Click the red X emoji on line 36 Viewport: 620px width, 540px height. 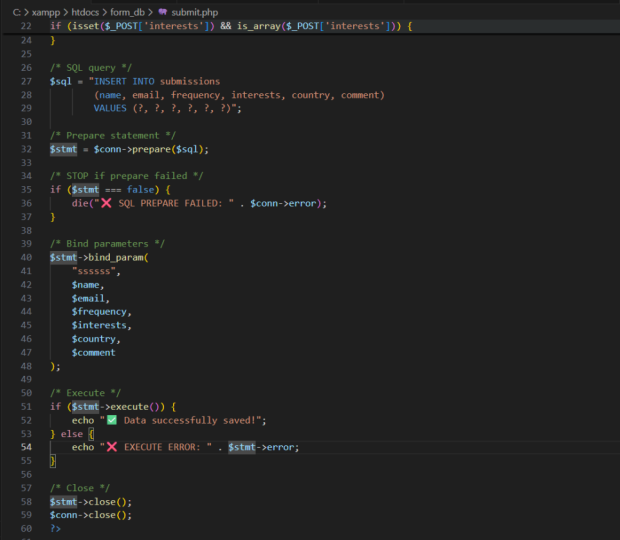106,203
